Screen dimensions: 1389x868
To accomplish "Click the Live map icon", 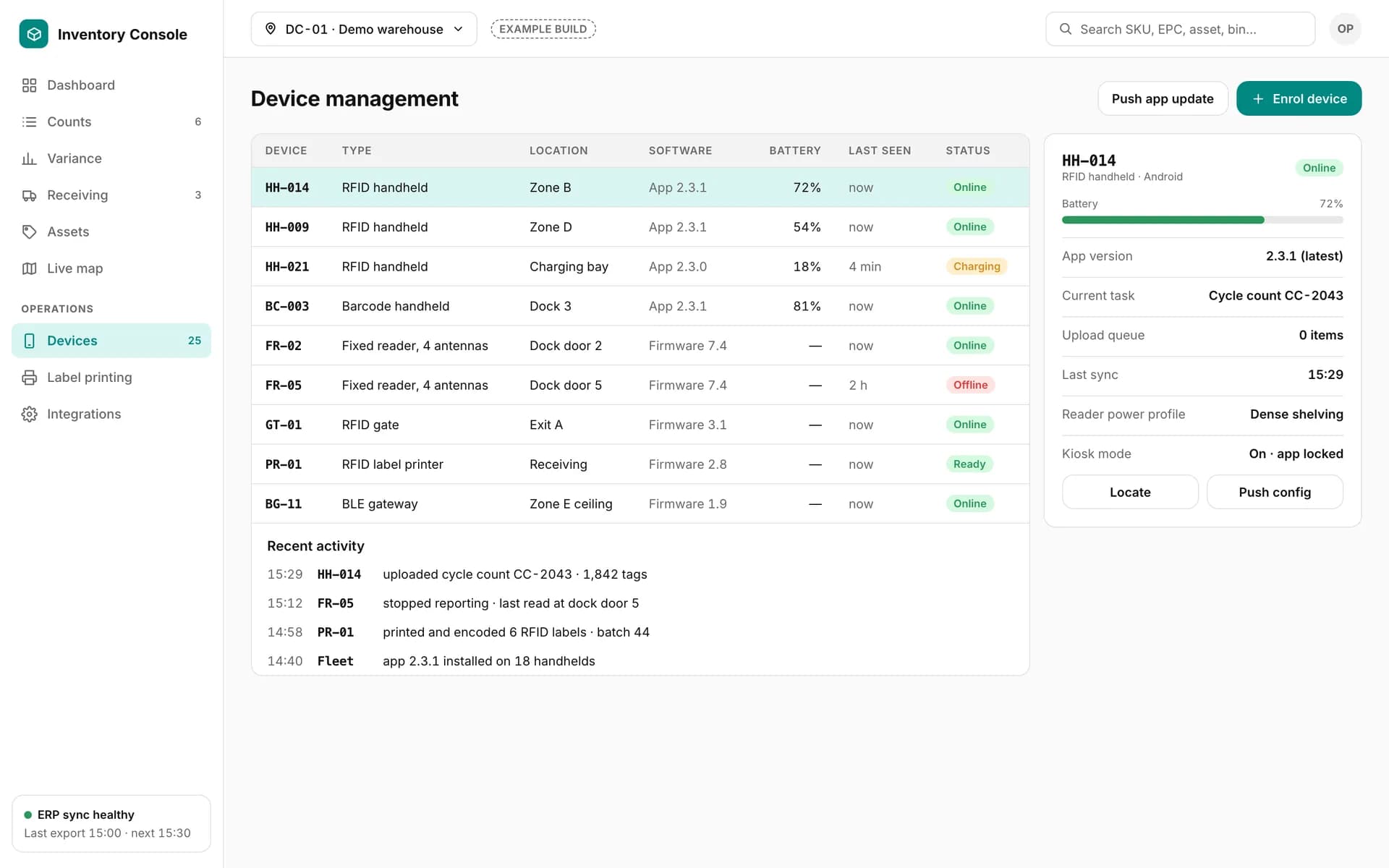I will [x=29, y=268].
